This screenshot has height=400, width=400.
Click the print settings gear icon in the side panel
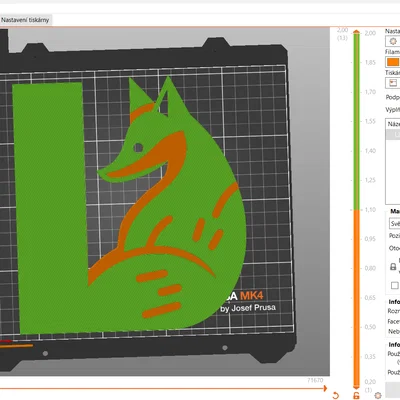pos(393,41)
